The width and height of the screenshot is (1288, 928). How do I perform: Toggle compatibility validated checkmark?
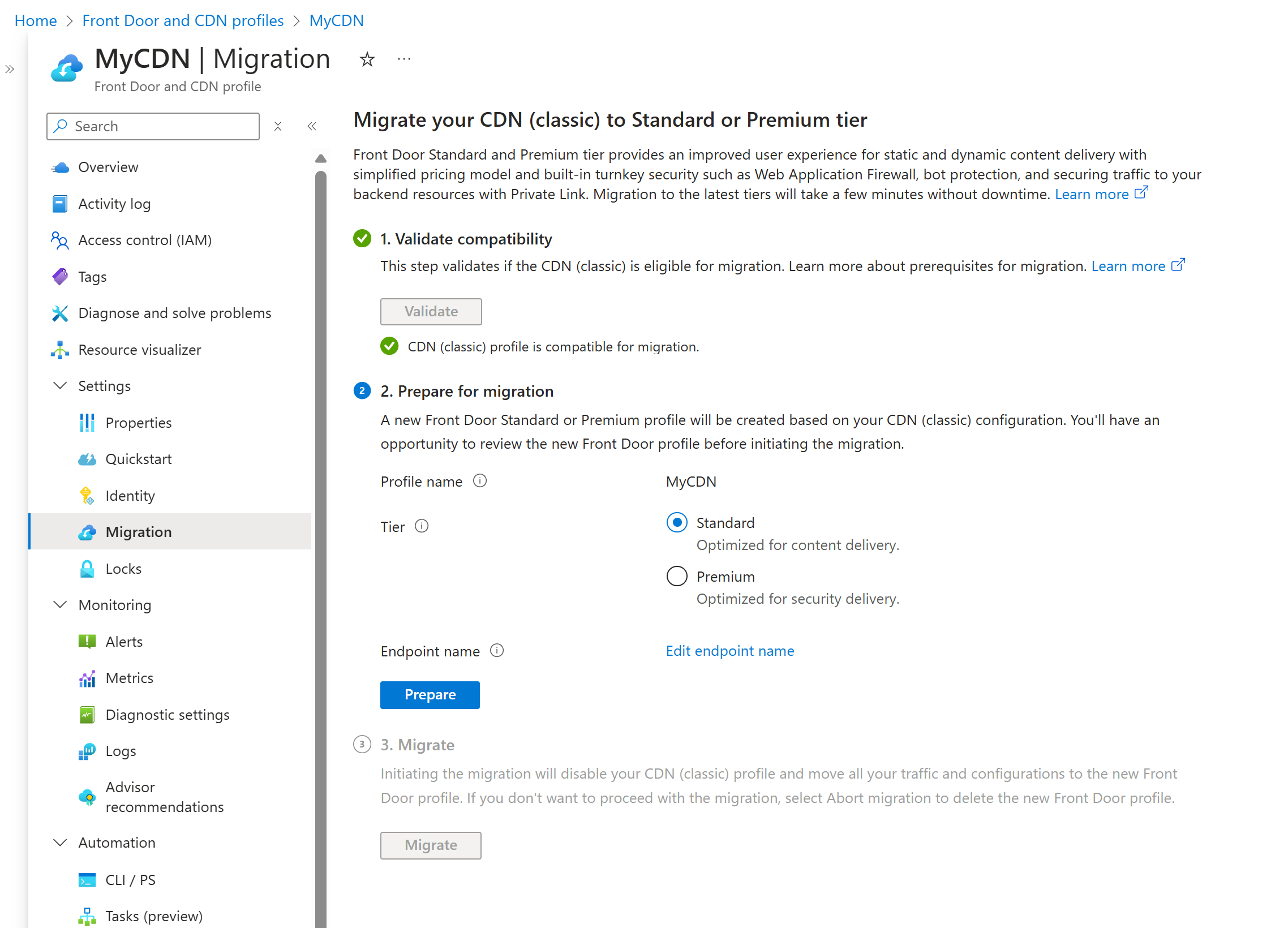point(389,346)
